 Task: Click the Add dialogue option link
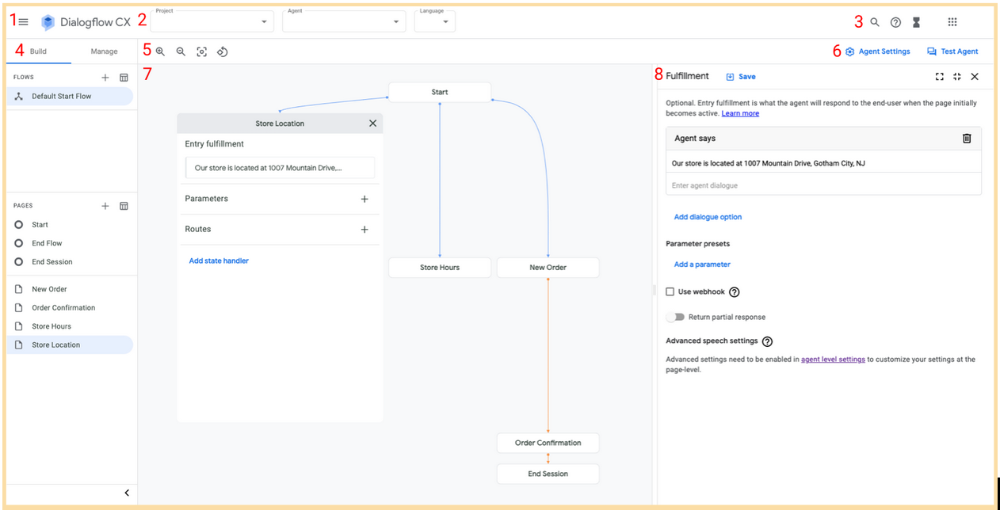pyautogui.click(x=708, y=217)
